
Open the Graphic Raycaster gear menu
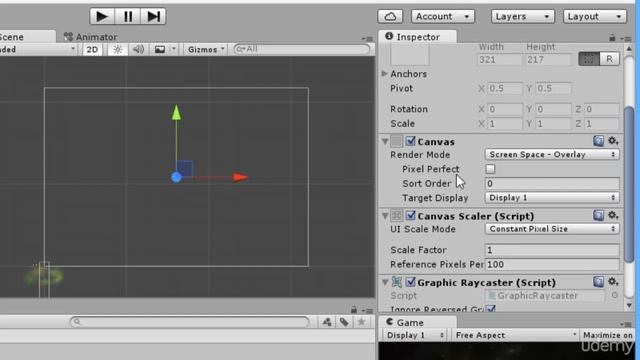coord(613,282)
